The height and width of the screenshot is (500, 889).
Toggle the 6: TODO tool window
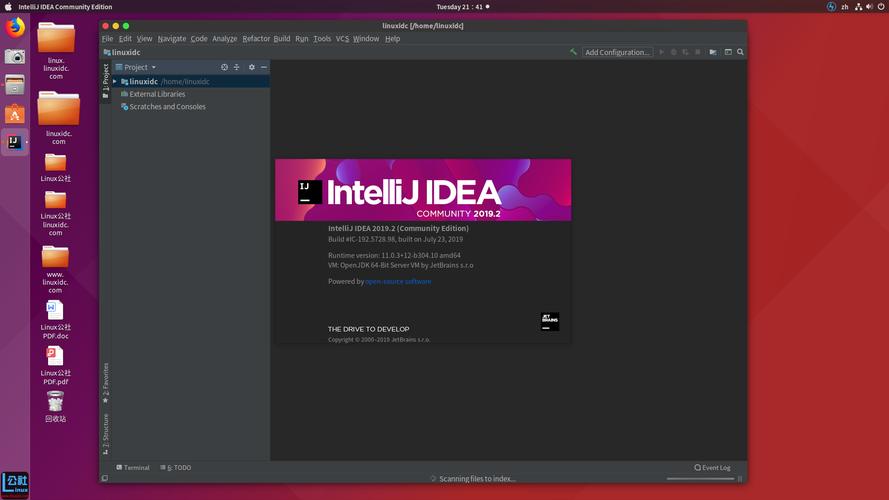click(176, 468)
